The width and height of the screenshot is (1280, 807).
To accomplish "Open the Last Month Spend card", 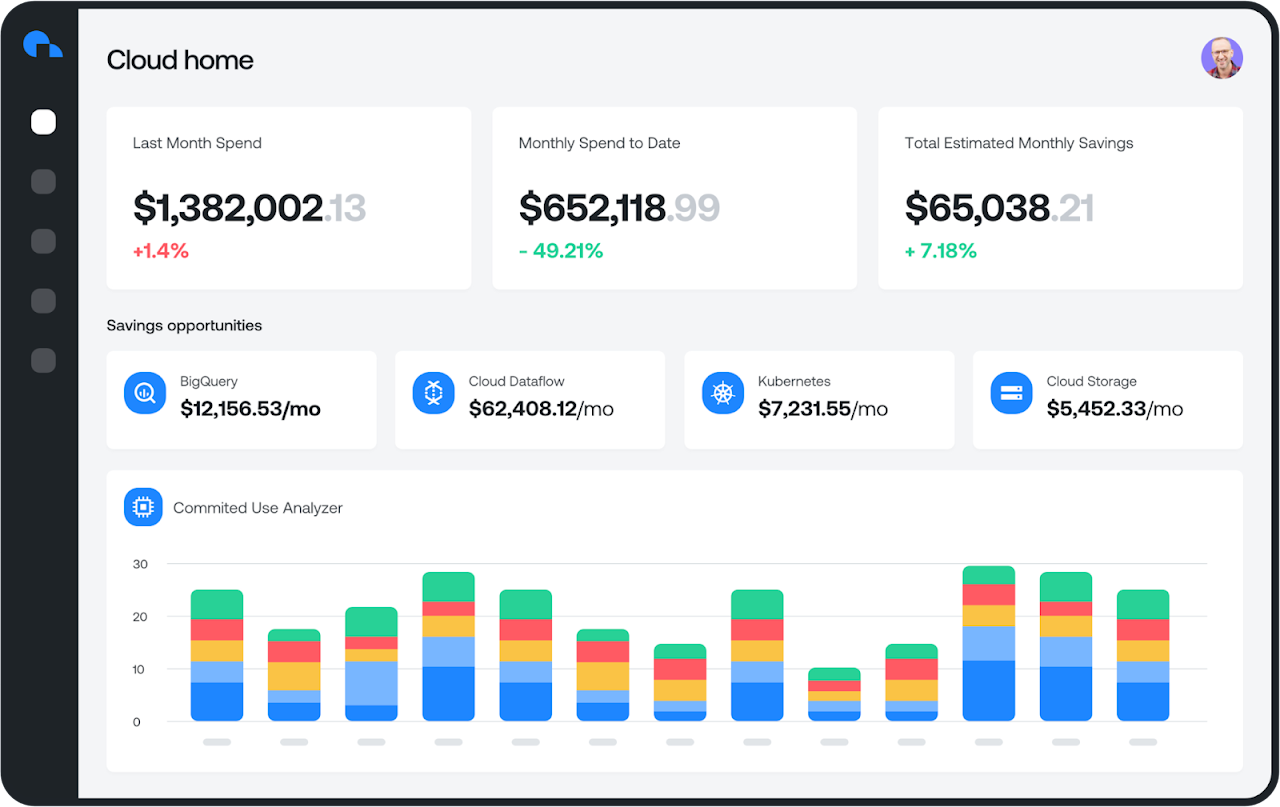I will [x=288, y=198].
